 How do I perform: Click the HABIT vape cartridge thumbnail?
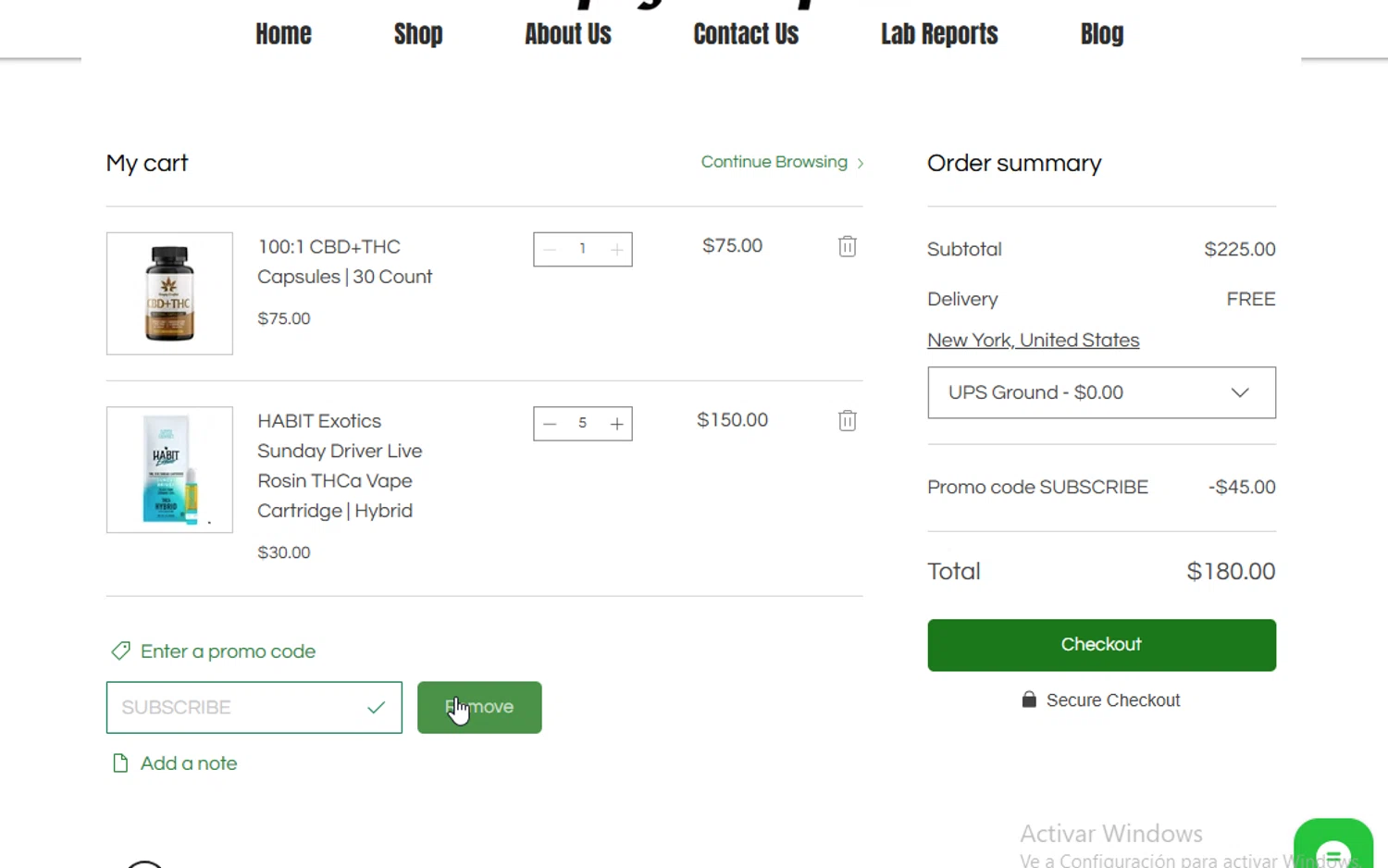point(169,470)
